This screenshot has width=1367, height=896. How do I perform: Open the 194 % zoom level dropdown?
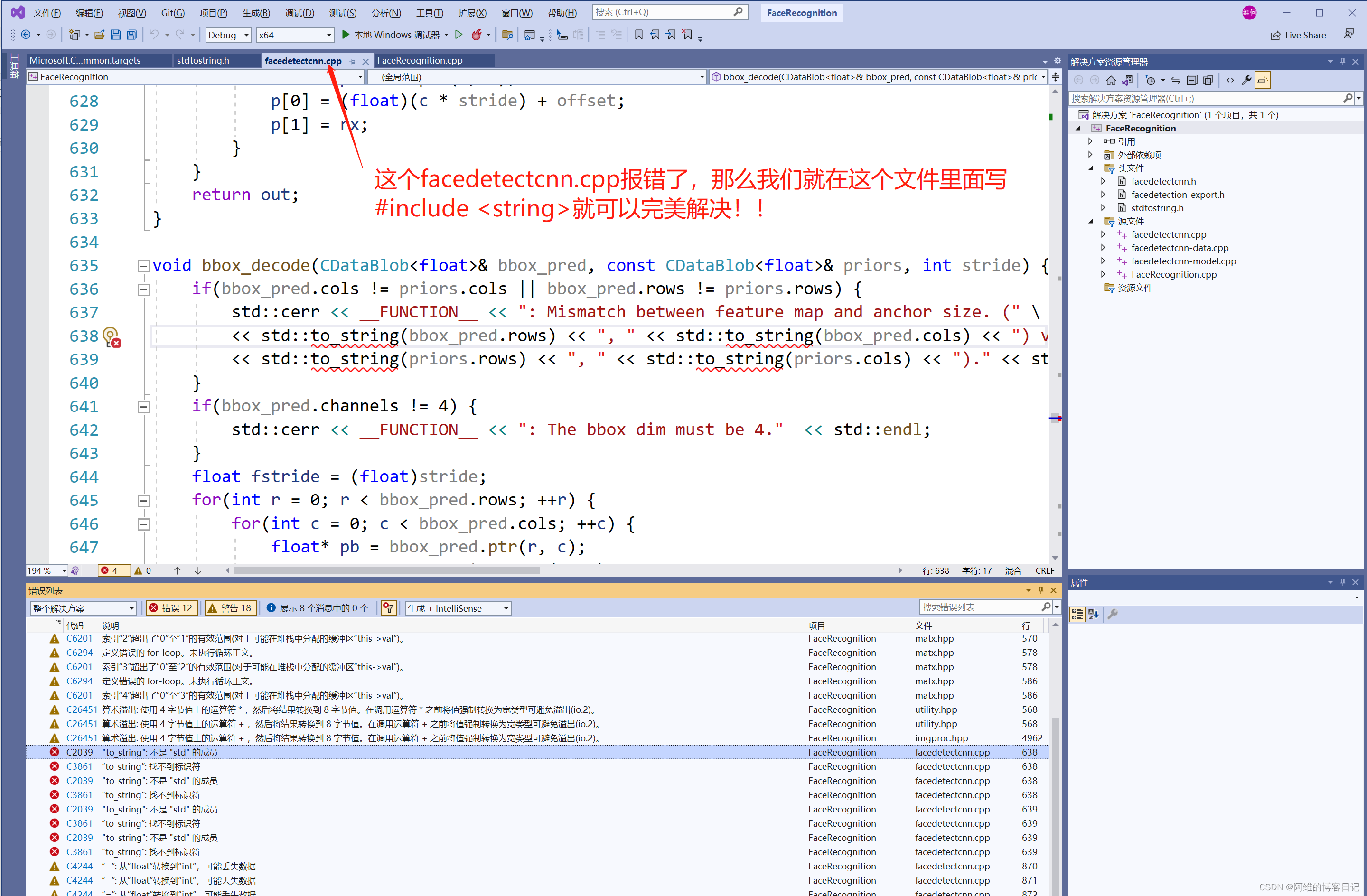tap(47, 570)
